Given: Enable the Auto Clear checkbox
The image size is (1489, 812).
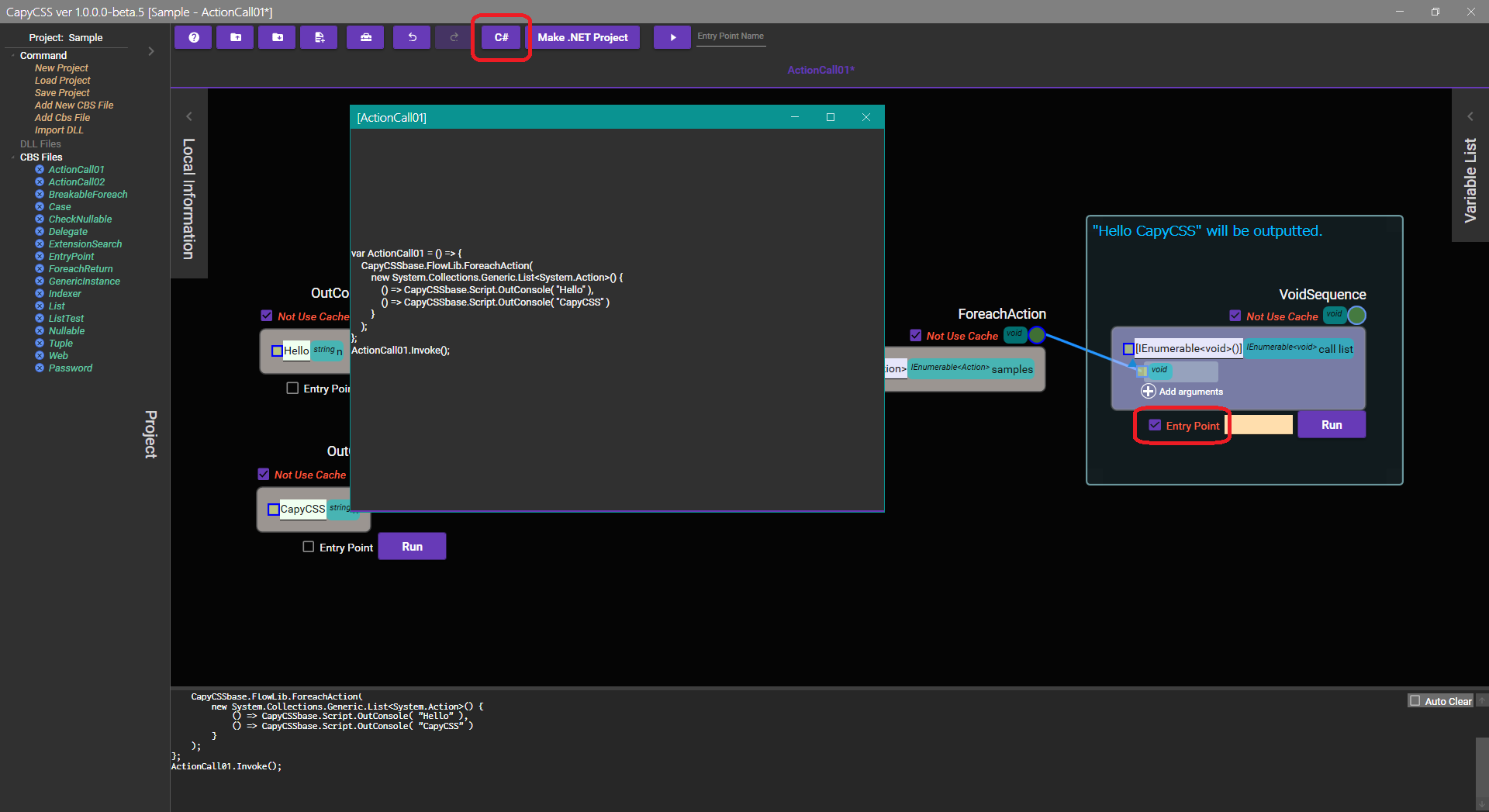Looking at the screenshot, I should (x=1415, y=701).
